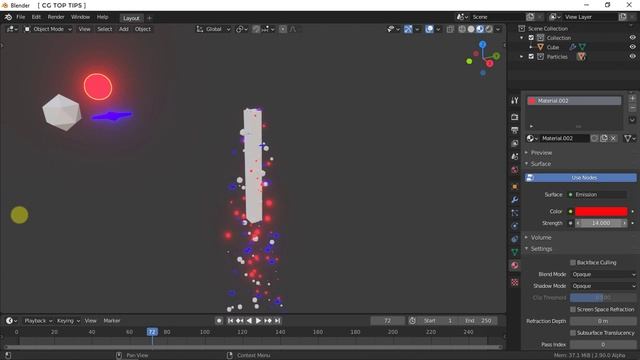640x360 pixels.
Task: Open the Object Constraints properties tab
Action: pyautogui.click(x=515, y=239)
